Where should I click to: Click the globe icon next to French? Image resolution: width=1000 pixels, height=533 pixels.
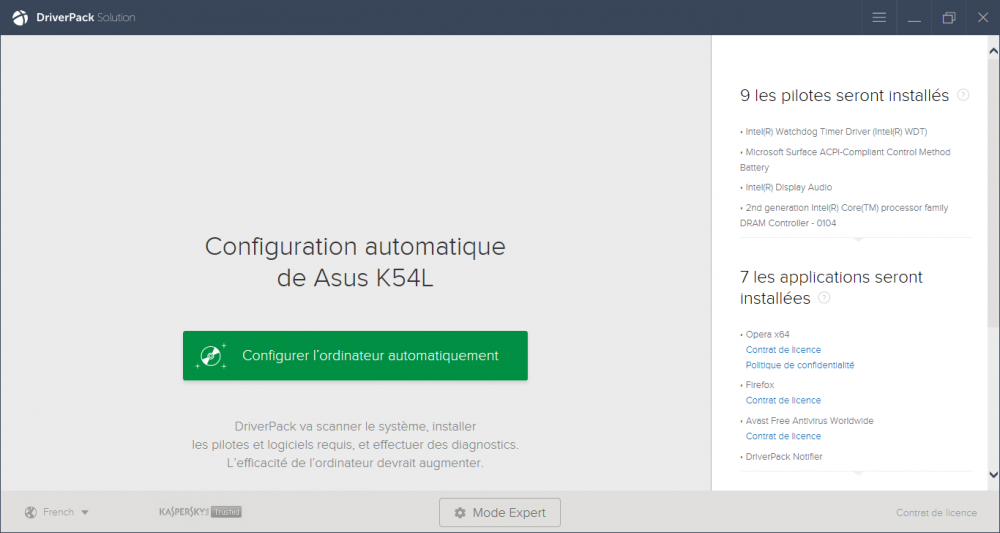(31, 512)
